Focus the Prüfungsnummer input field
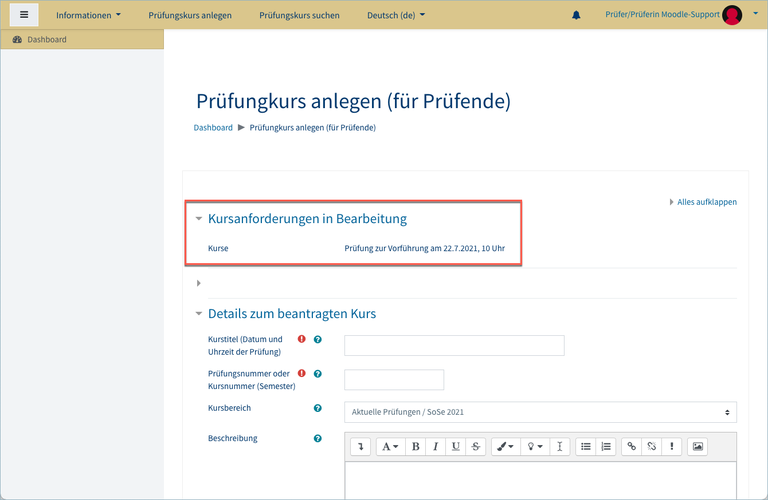The width and height of the screenshot is (768, 500). pyautogui.click(x=394, y=380)
